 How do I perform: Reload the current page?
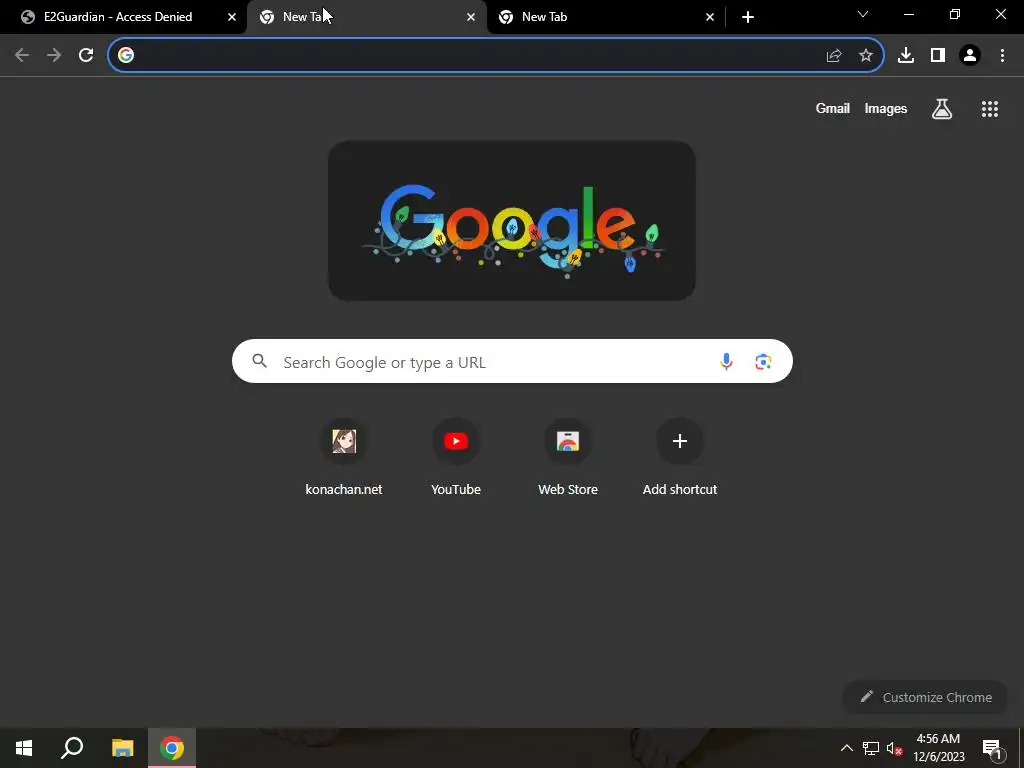pyautogui.click(x=86, y=56)
